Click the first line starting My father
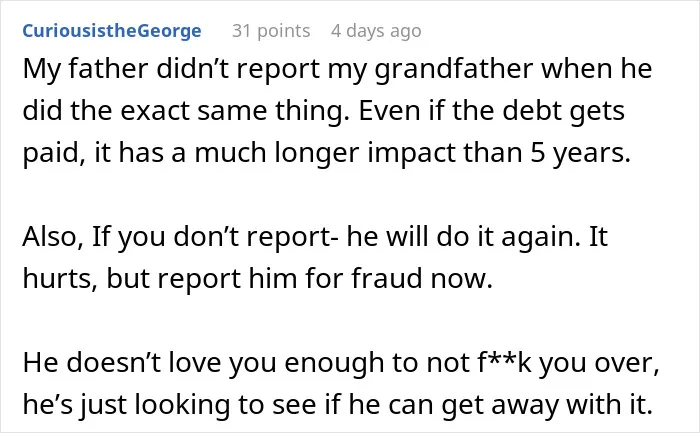 point(338,70)
